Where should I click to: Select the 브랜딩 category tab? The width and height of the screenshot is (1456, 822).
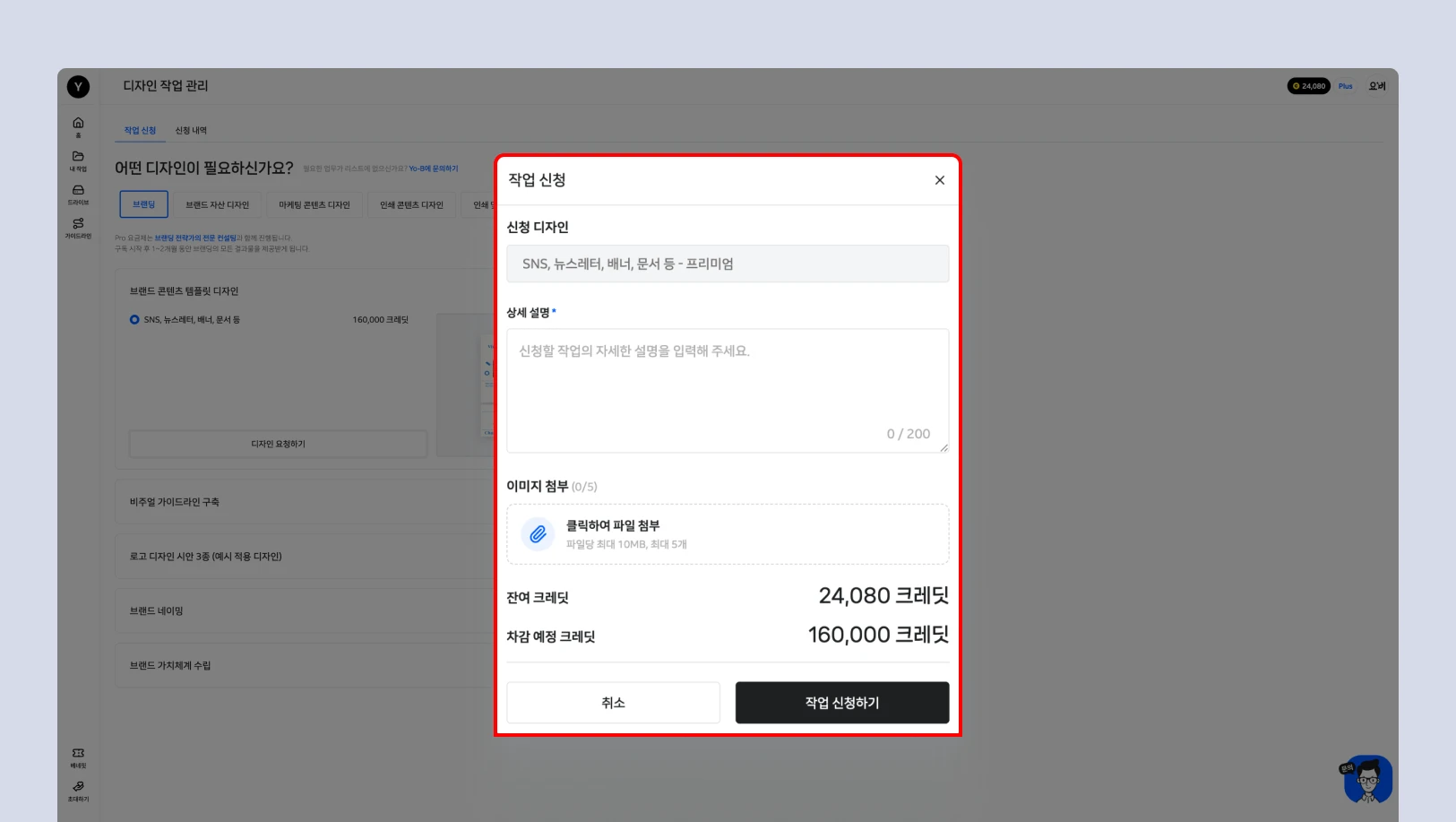click(143, 204)
